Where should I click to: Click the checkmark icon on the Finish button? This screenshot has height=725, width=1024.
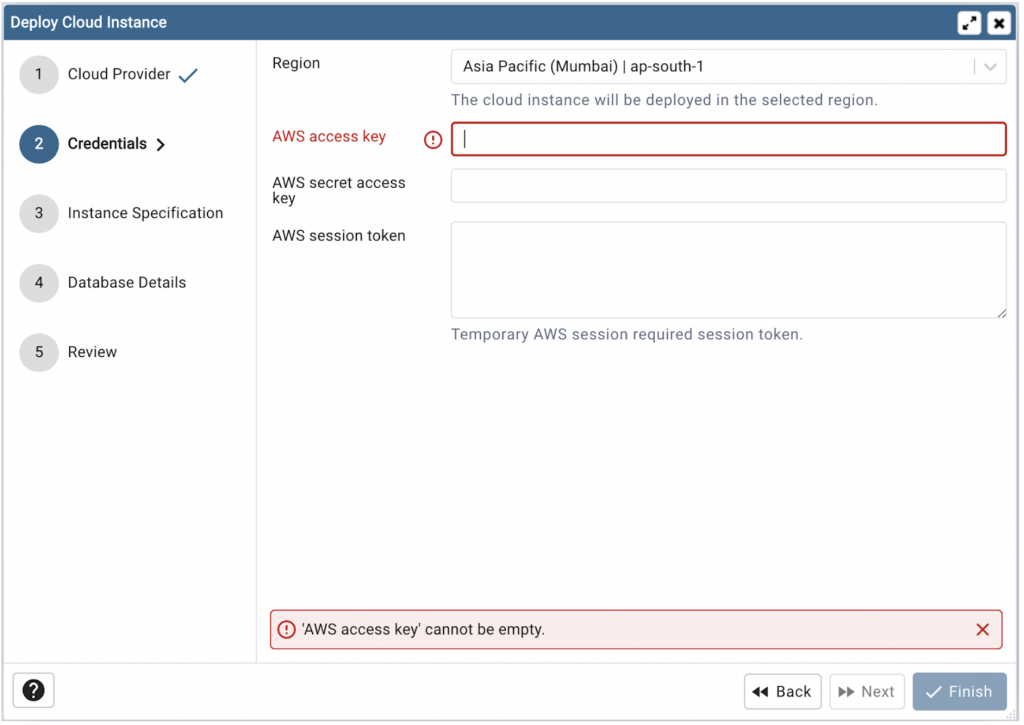(x=933, y=691)
